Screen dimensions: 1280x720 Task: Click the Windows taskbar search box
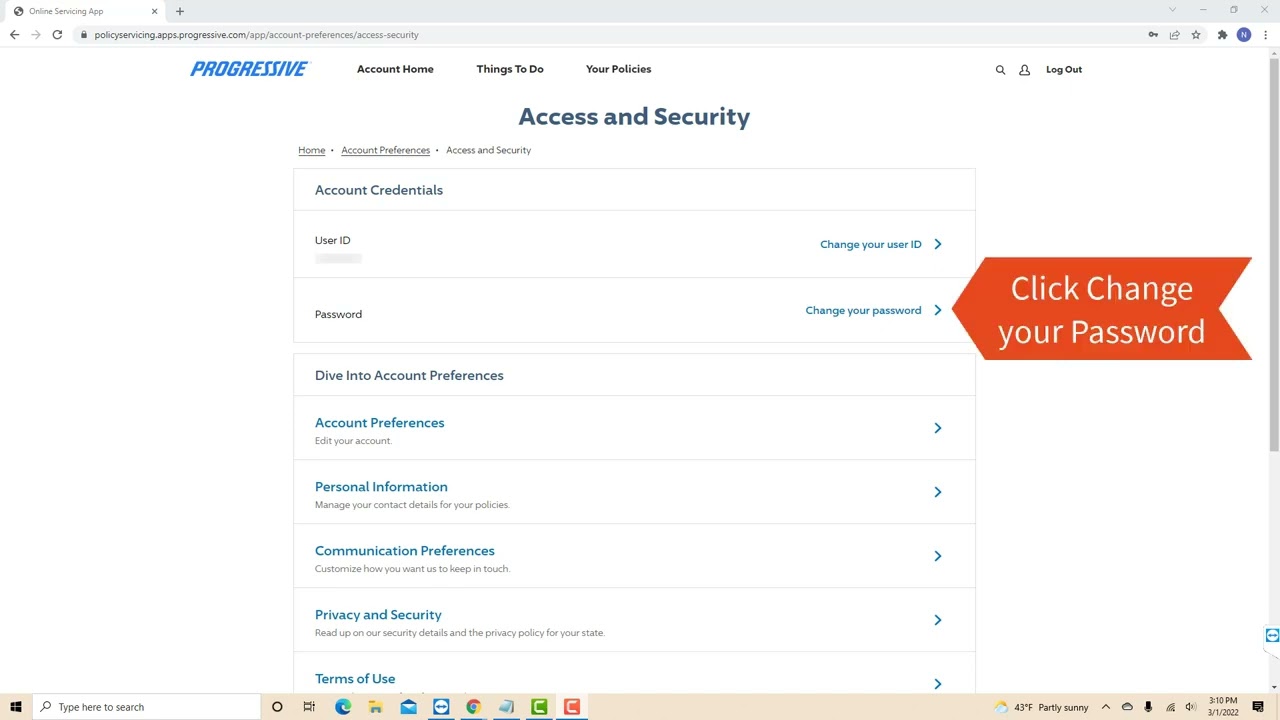tap(150, 707)
